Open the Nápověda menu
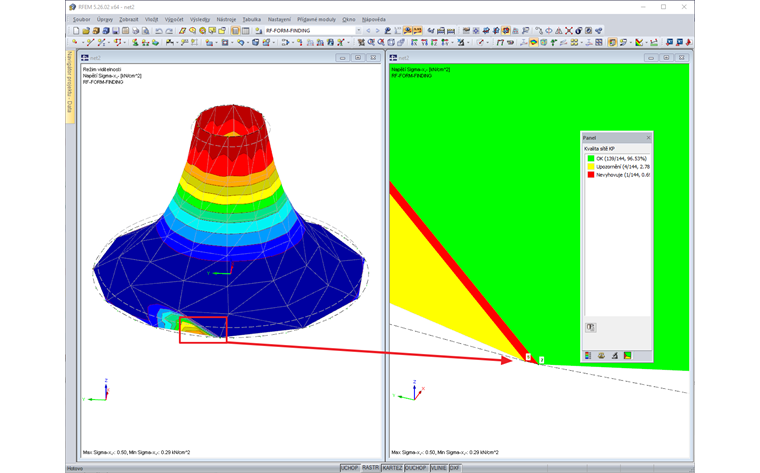Image resolution: width=760 pixels, height=473 pixels. coord(374,19)
